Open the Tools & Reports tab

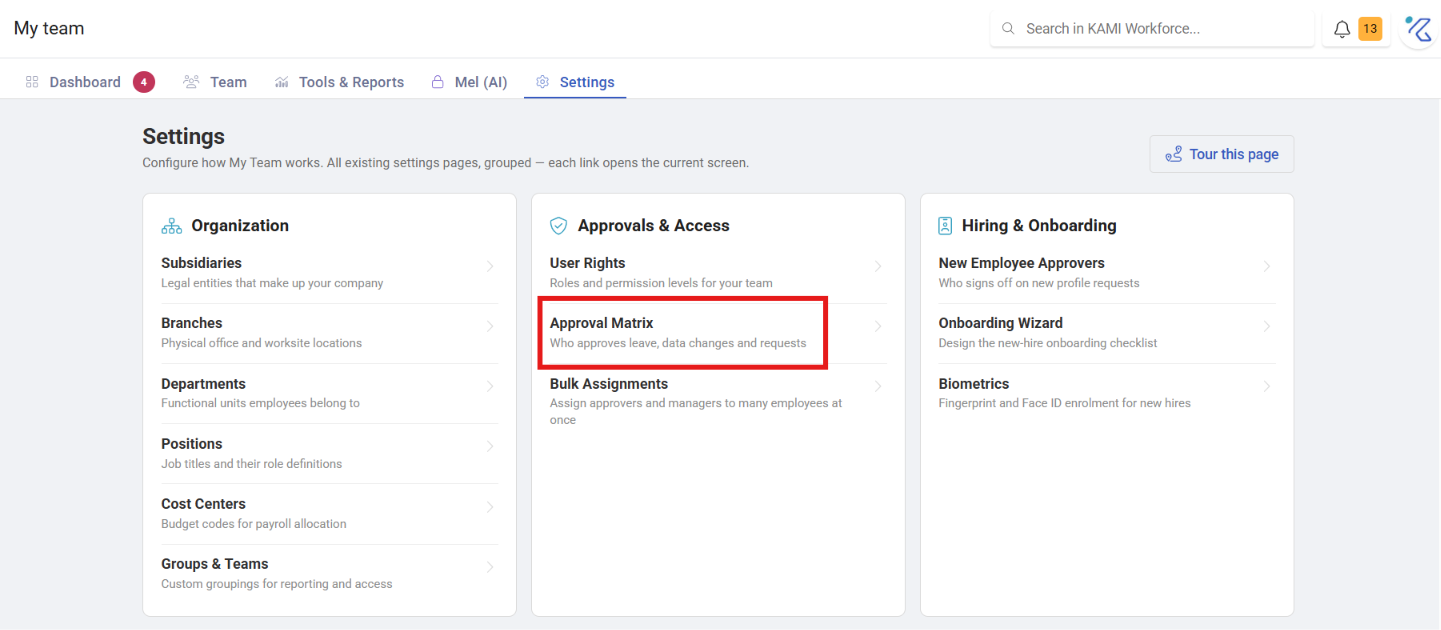(x=339, y=82)
